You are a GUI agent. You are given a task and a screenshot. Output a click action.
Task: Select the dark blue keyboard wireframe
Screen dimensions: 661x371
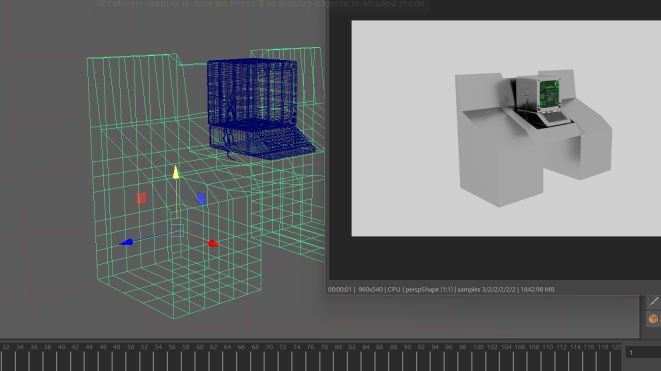coord(270,142)
